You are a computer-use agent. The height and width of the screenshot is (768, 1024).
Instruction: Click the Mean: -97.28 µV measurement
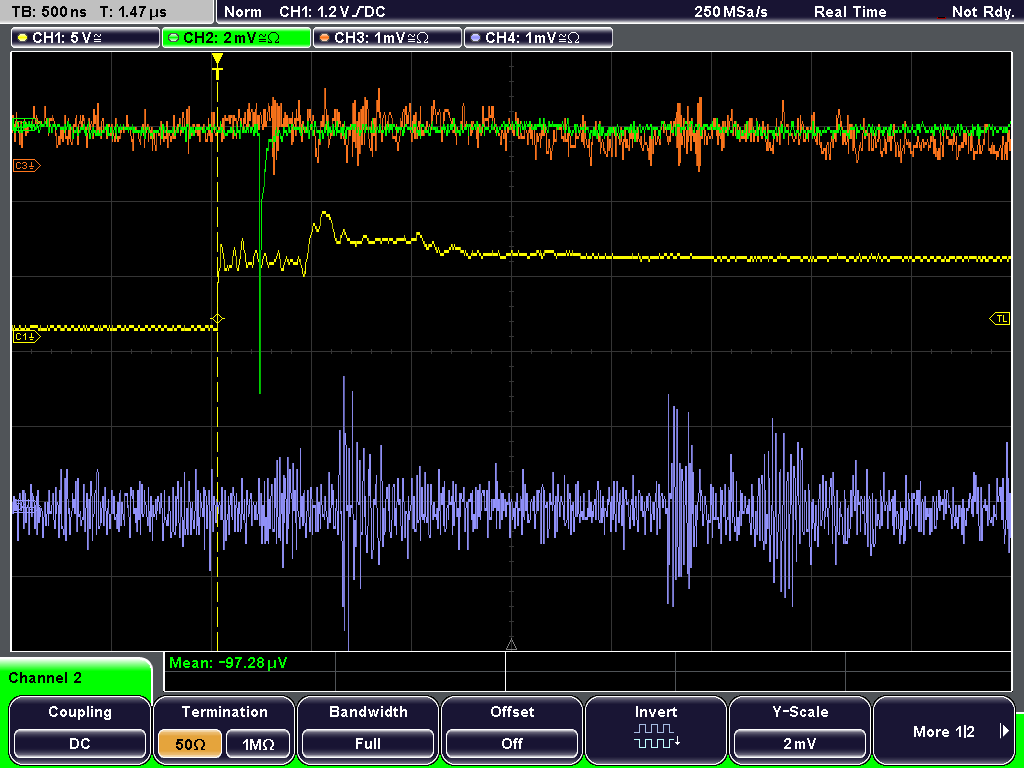228,663
